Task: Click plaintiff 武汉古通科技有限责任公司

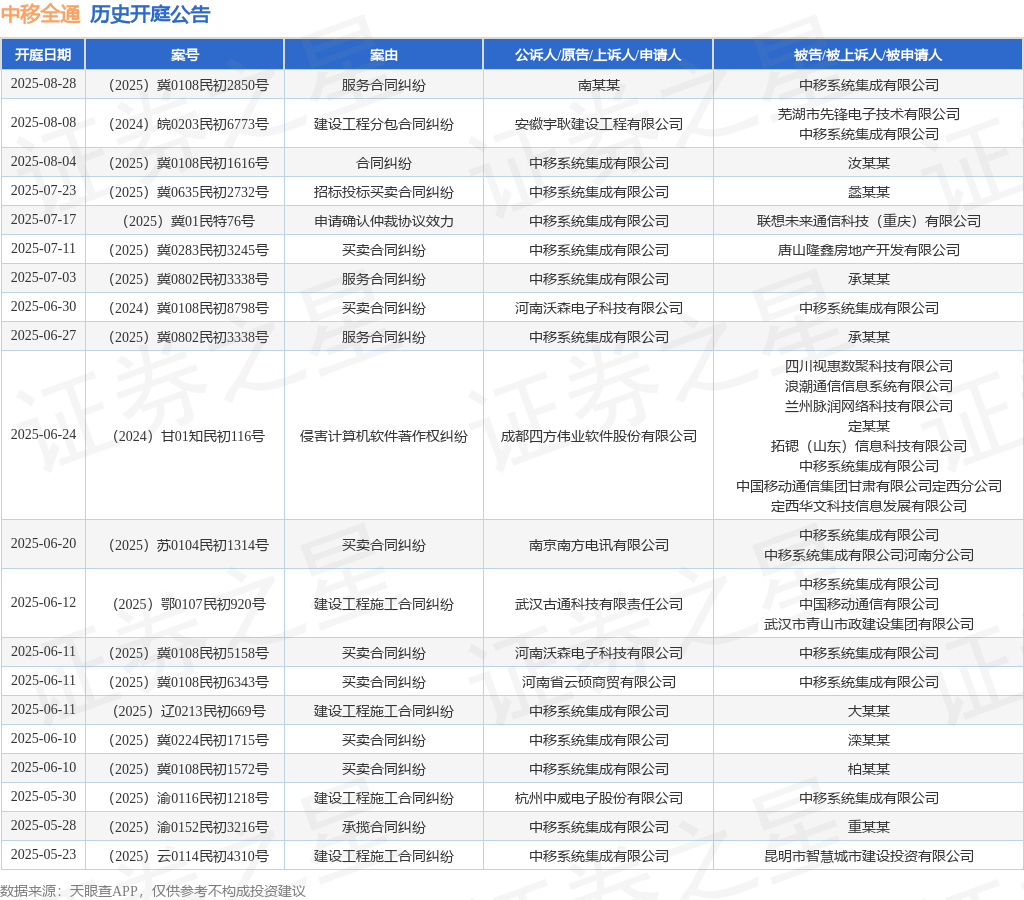Action: 598,603
